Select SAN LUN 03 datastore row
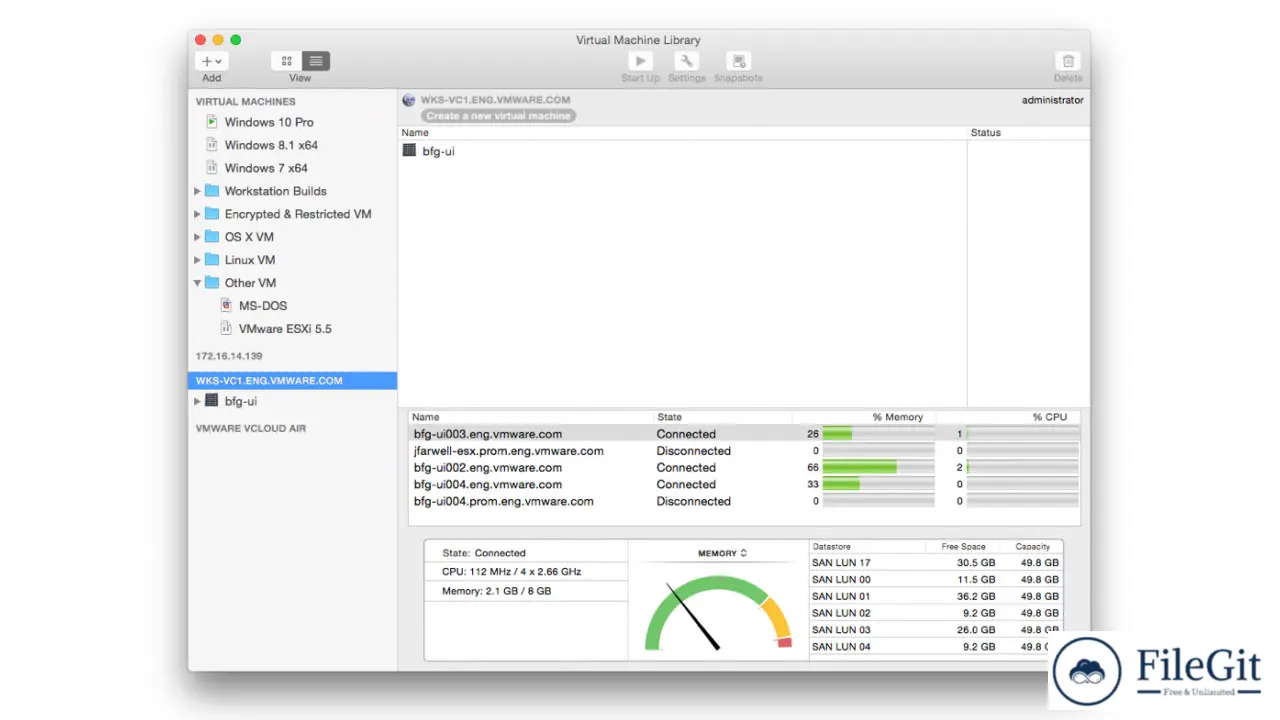This screenshot has width=1280, height=720. pos(935,630)
